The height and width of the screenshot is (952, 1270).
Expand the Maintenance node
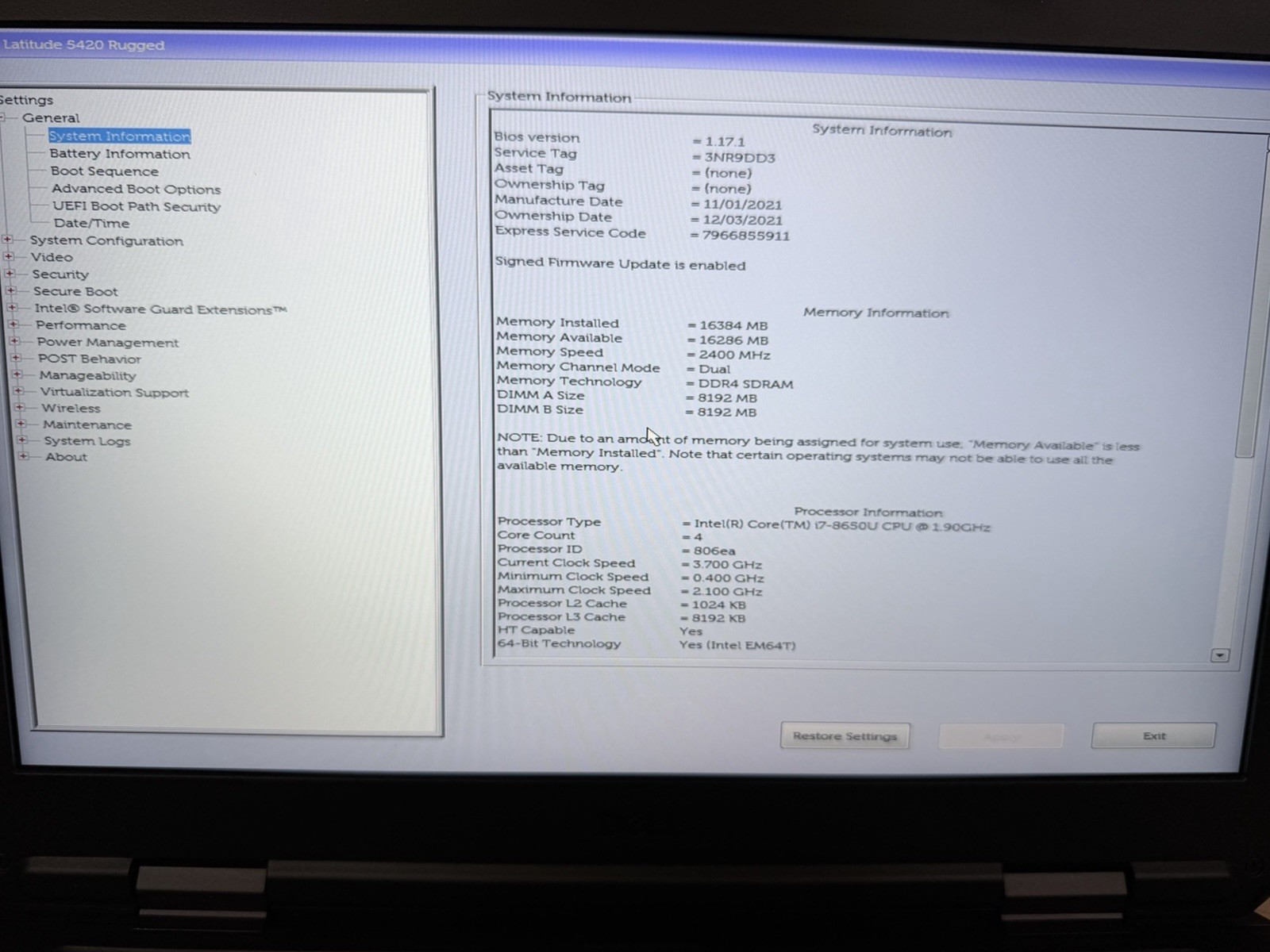pyautogui.click(x=21, y=424)
